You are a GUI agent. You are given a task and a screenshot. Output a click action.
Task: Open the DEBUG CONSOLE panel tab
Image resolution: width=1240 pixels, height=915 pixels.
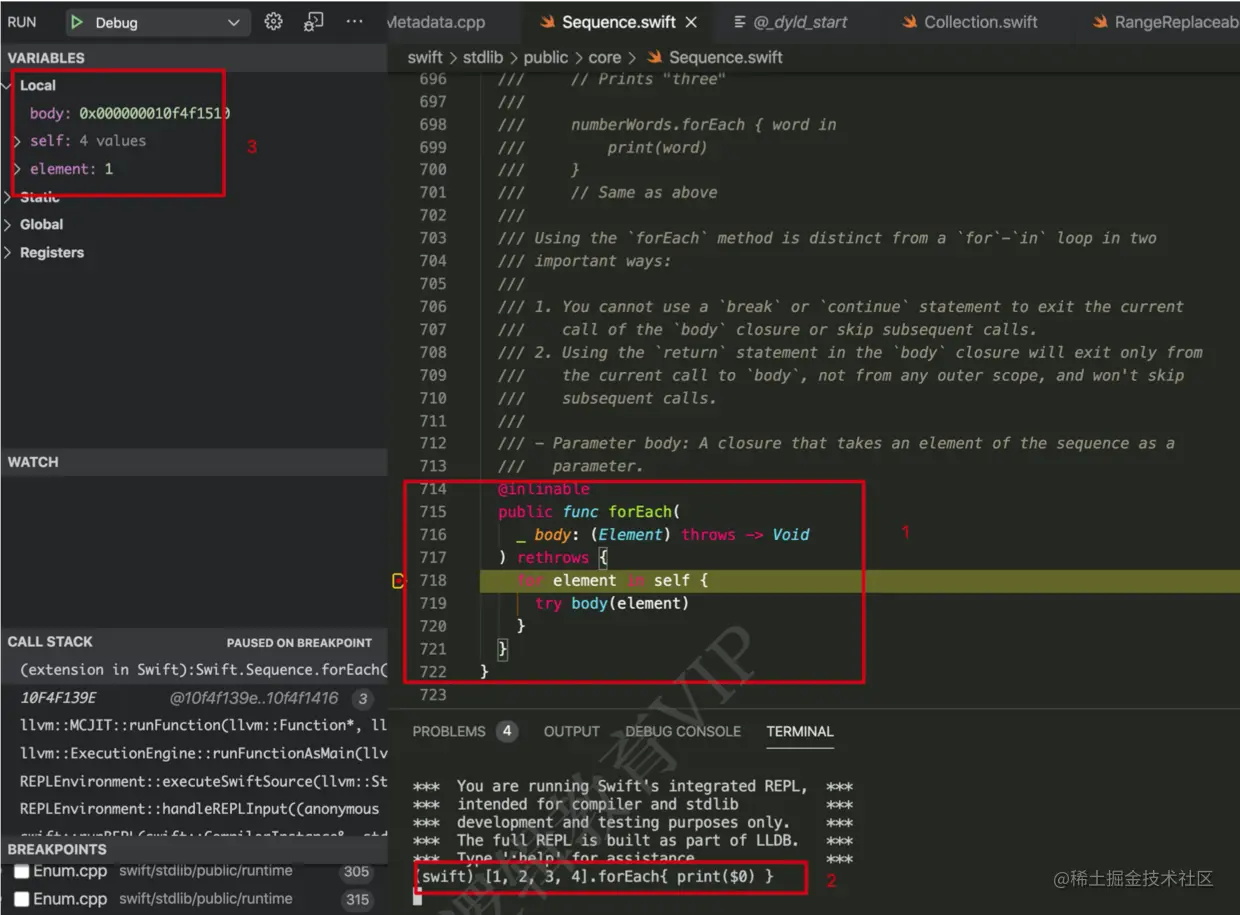click(x=683, y=732)
